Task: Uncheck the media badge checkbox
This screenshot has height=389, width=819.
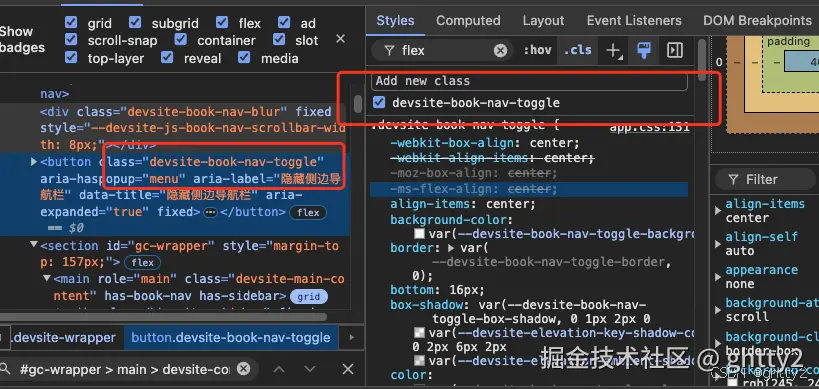Action: pyautogui.click(x=244, y=57)
